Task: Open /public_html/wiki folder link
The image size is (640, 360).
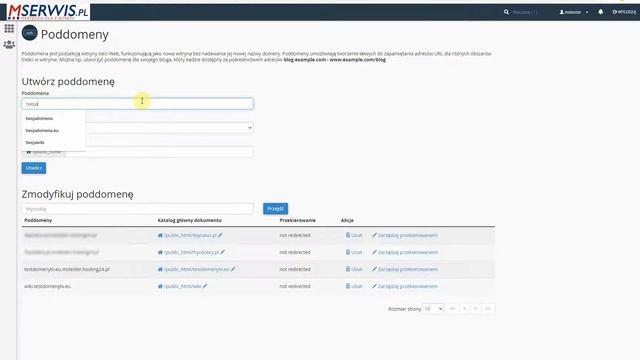Action: click(183, 286)
